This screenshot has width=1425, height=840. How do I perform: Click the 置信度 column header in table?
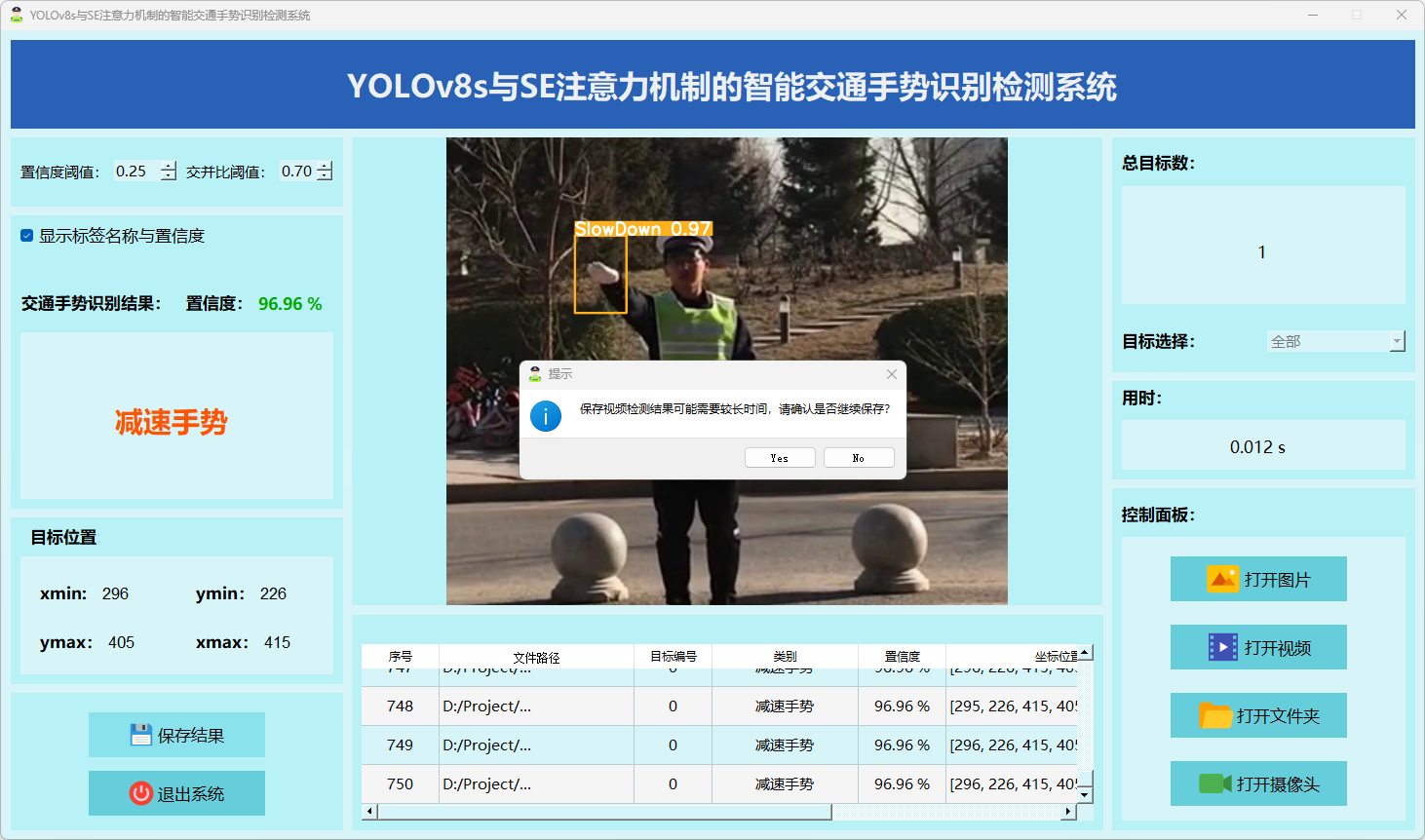902,657
